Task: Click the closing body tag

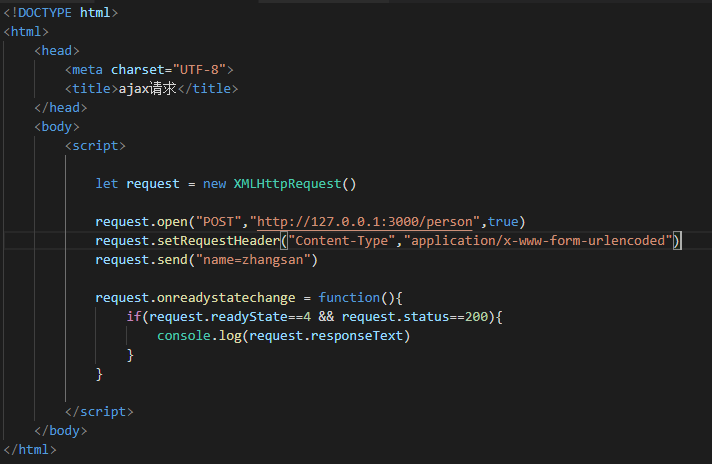Action: (x=60, y=431)
